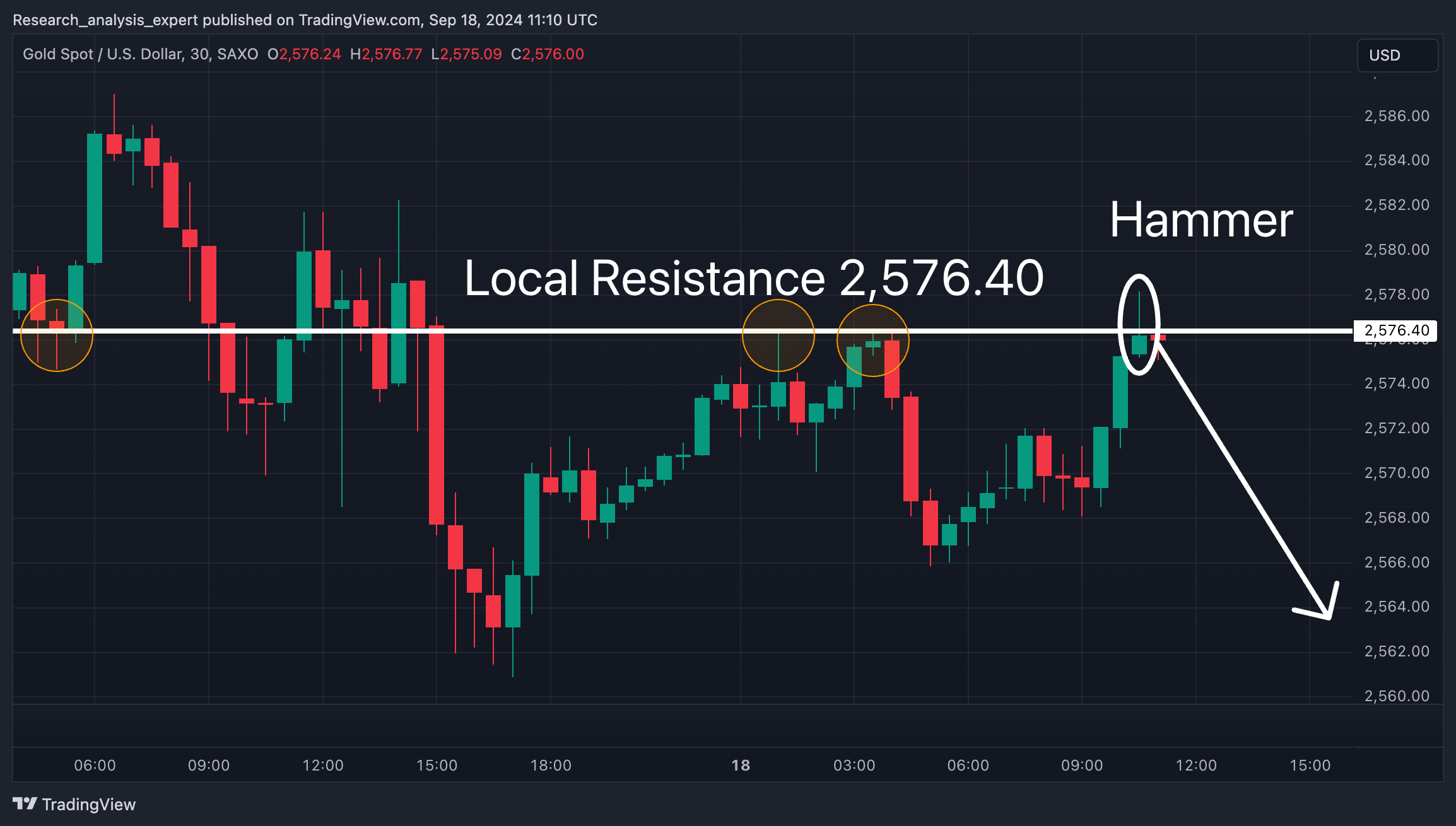Click the 2,570.00 price axis label
The width and height of the screenshot is (1456, 826).
1397,473
